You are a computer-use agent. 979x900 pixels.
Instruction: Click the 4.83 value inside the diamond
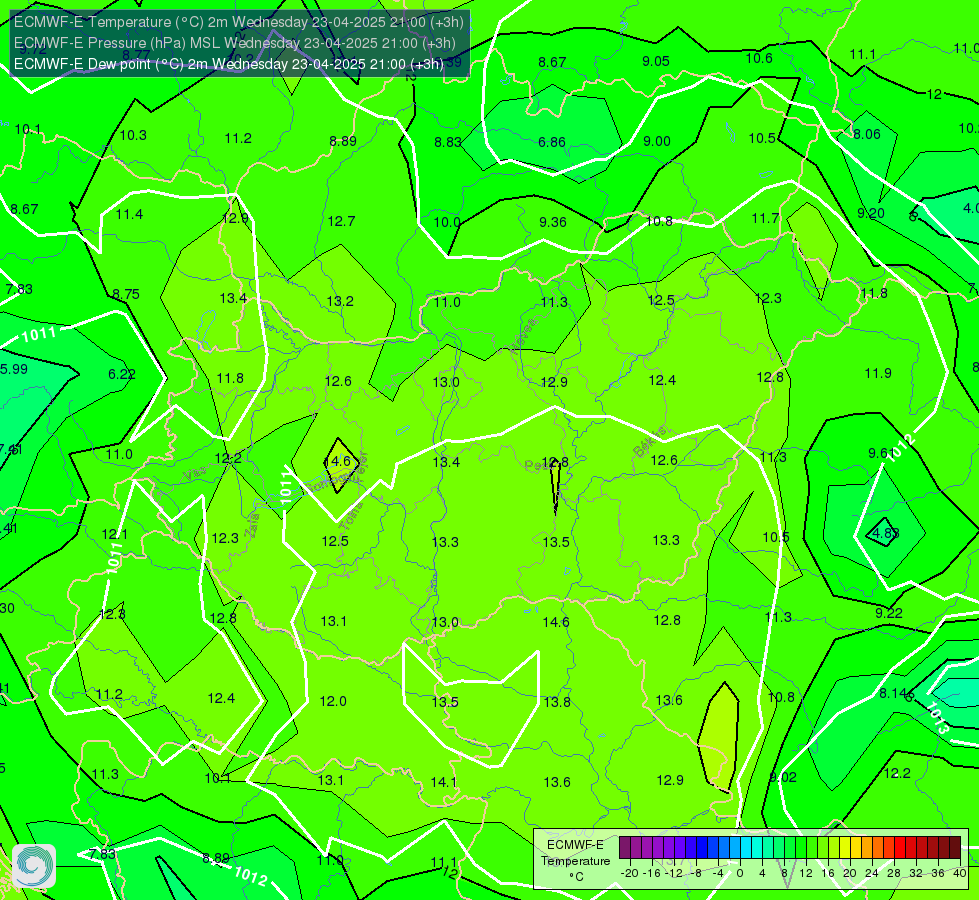click(885, 533)
